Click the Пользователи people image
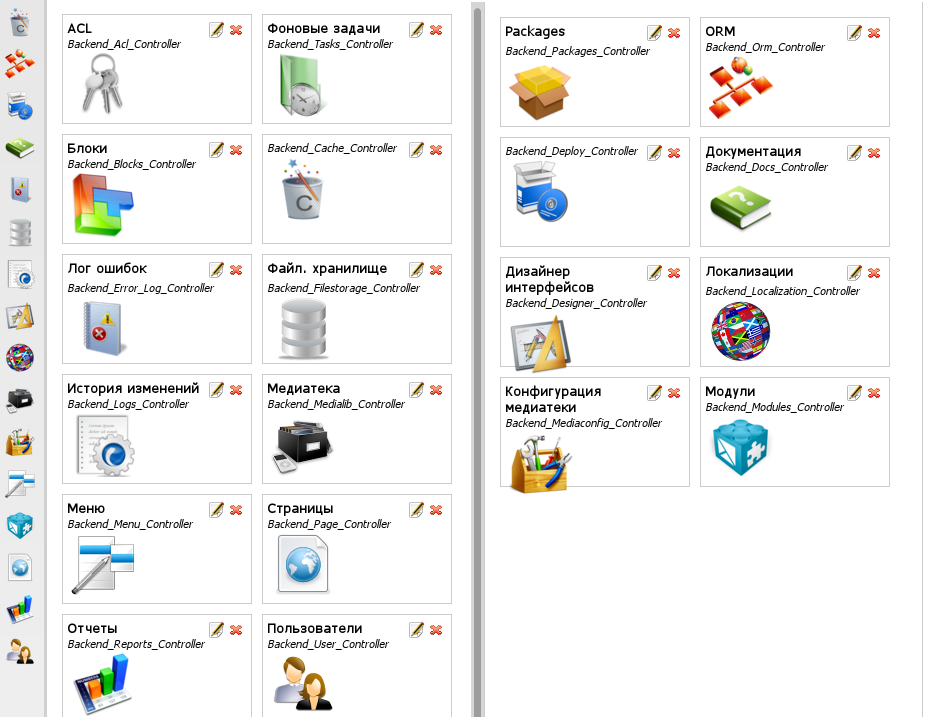Screen dimensions: 938x717 tap(303, 684)
